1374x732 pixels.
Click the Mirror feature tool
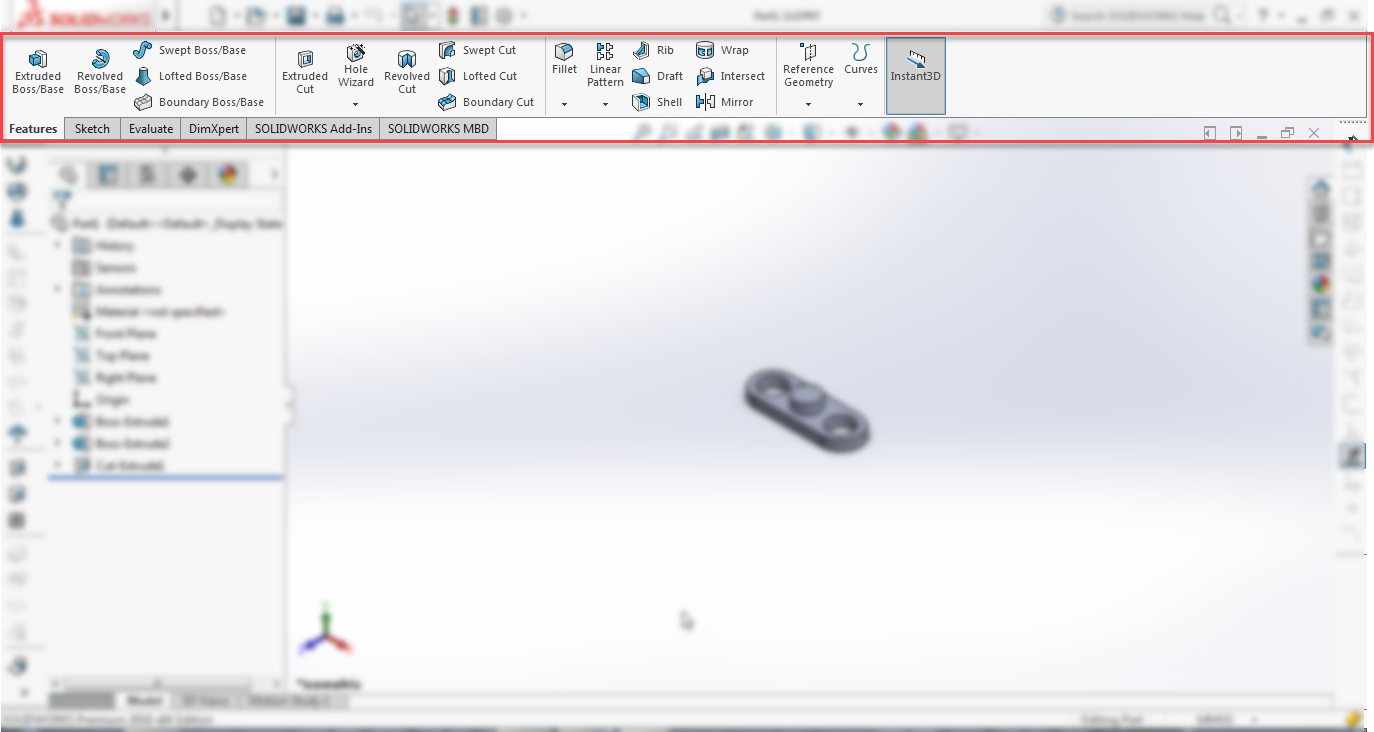pos(727,101)
